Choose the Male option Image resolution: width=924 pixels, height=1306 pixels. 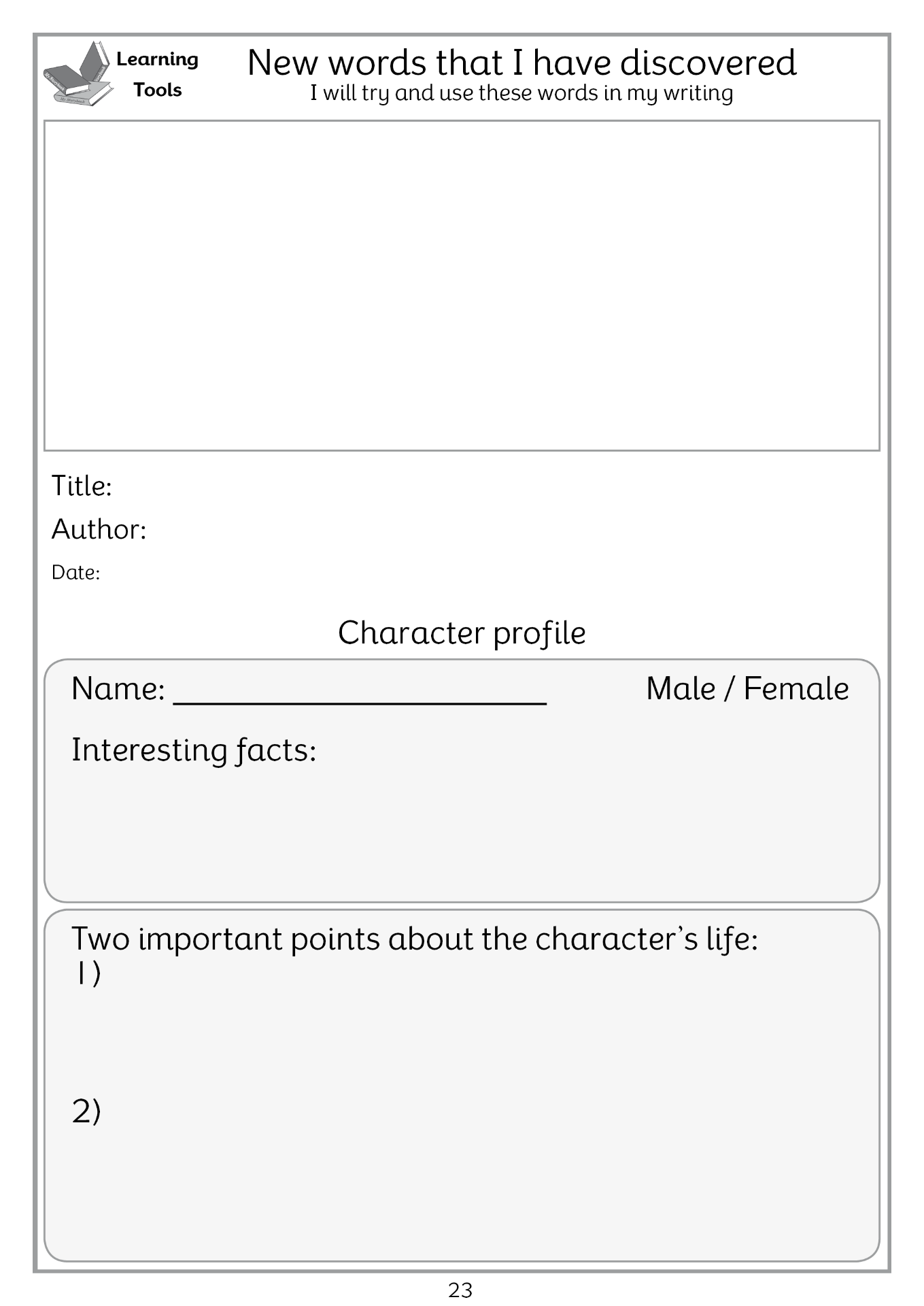(680, 688)
